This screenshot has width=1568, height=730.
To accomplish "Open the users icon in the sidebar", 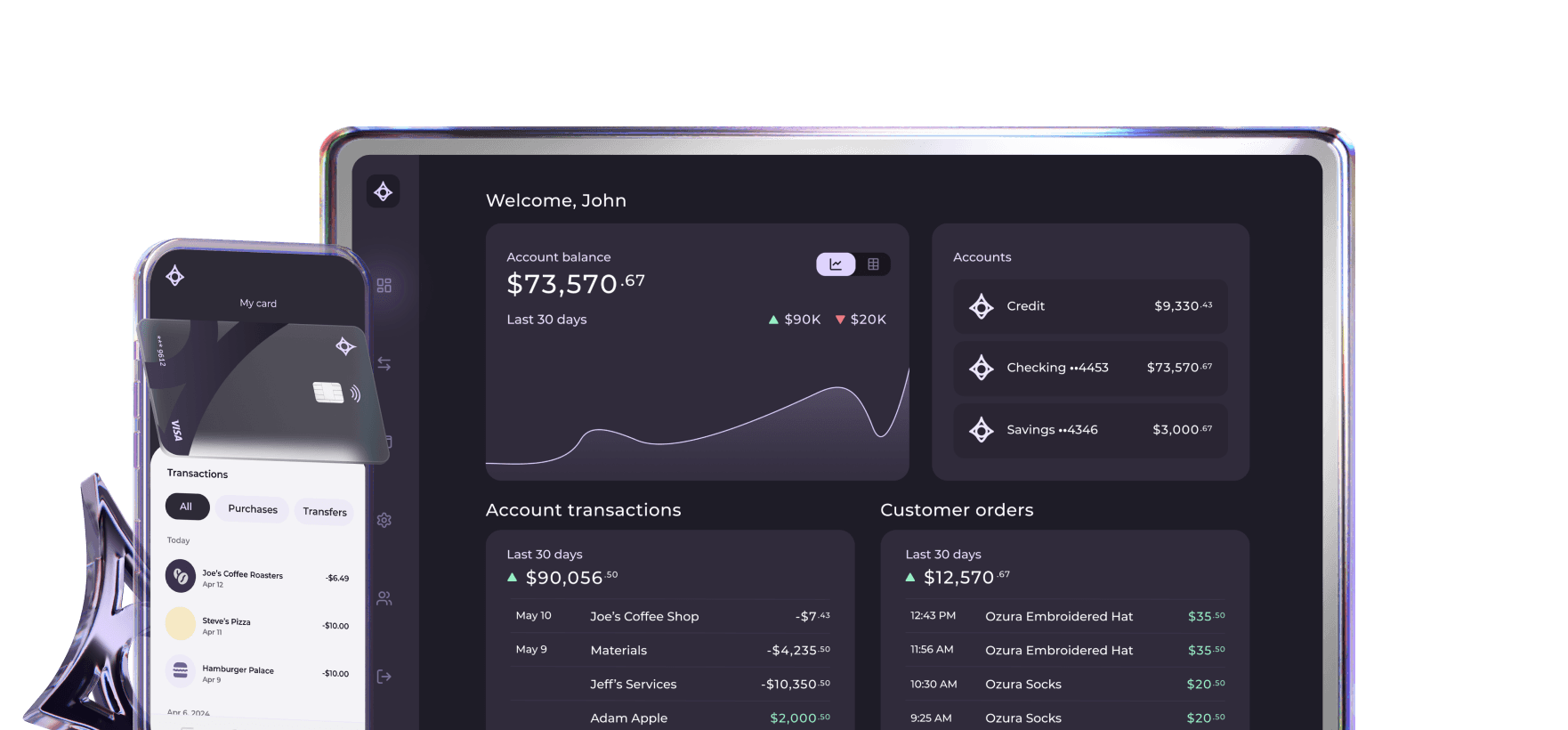I will point(384,598).
